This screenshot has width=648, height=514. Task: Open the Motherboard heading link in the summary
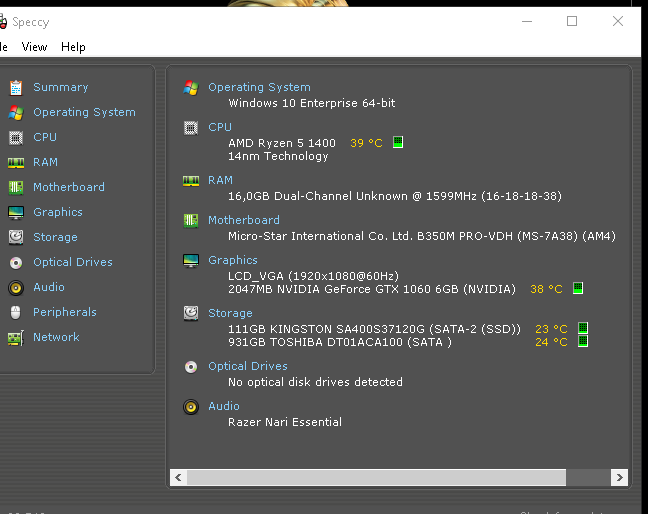[x=243, y=220]
